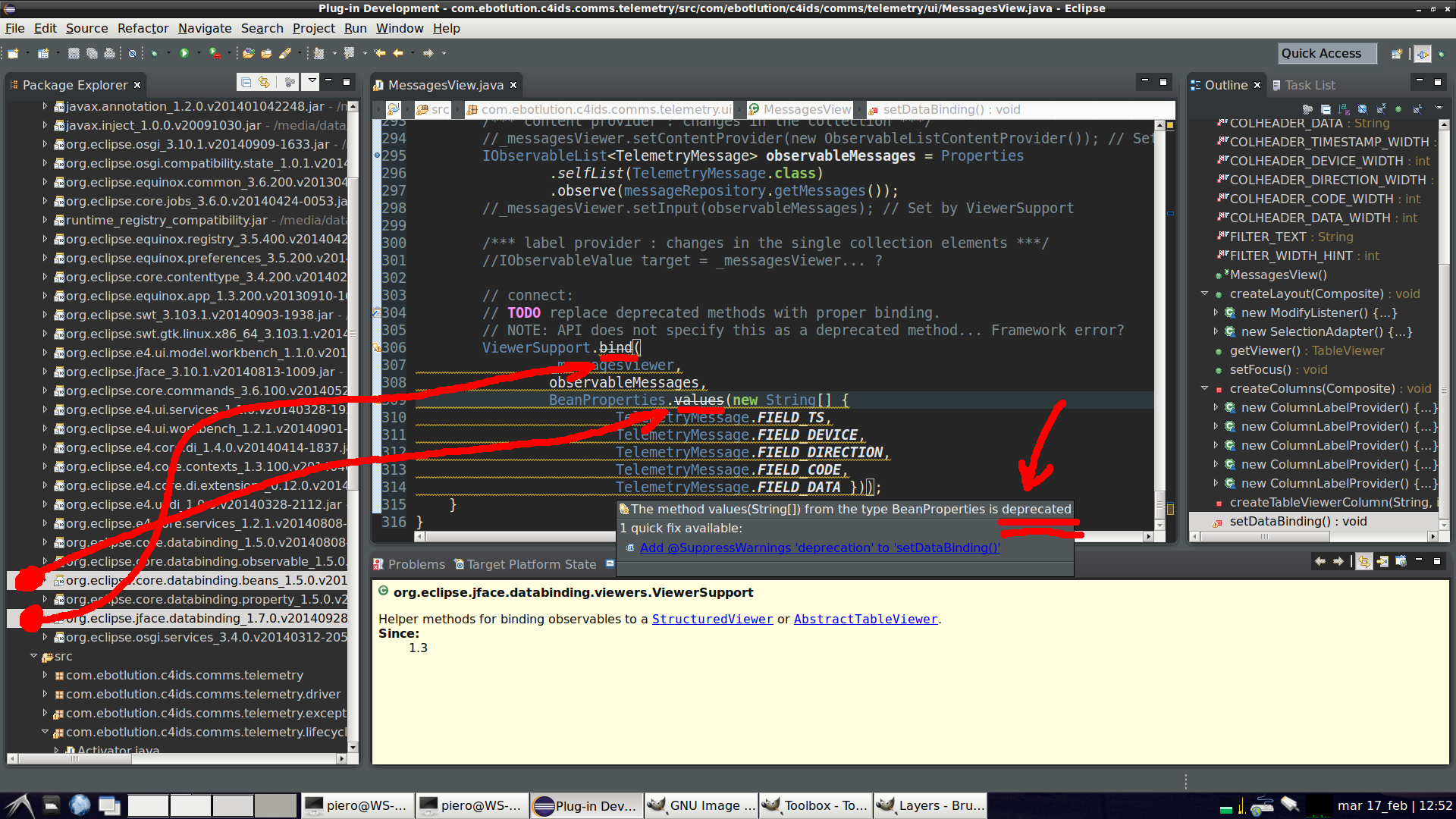Click the Open Type icon in toolbar
Viewport: 1456px width, 819px height.
coord(248,53)
